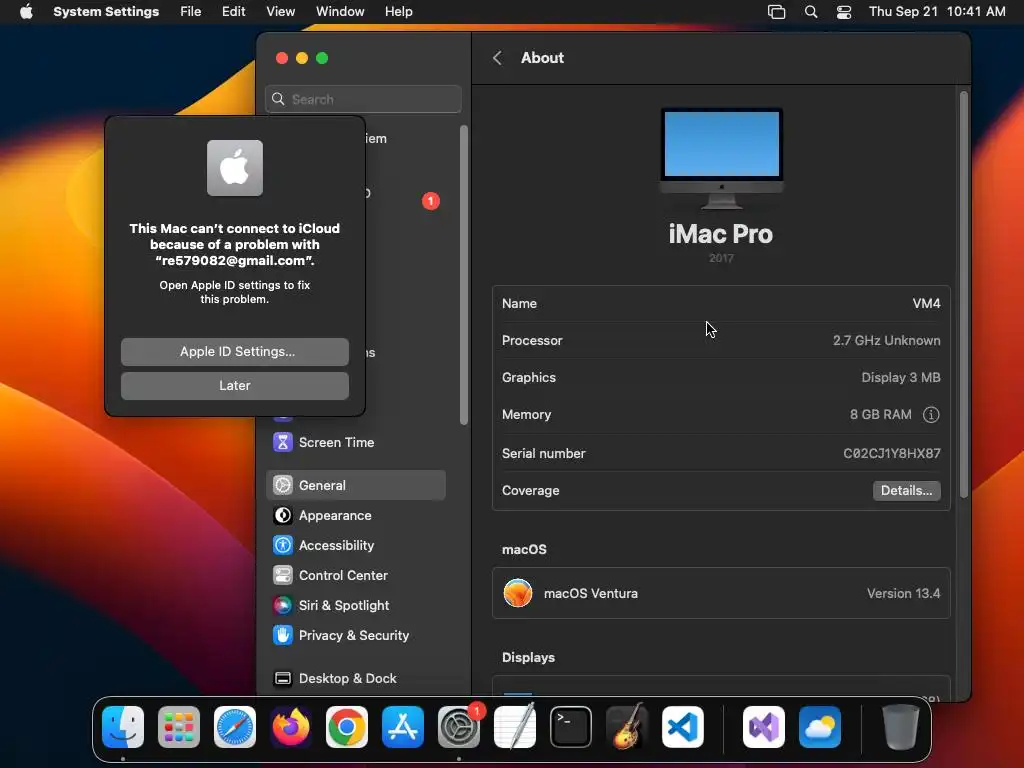Click the Desktop & Dock sidebar icon
Image resolution: width=1024 pixels, height=768 pixels.
tap(283, 679)
